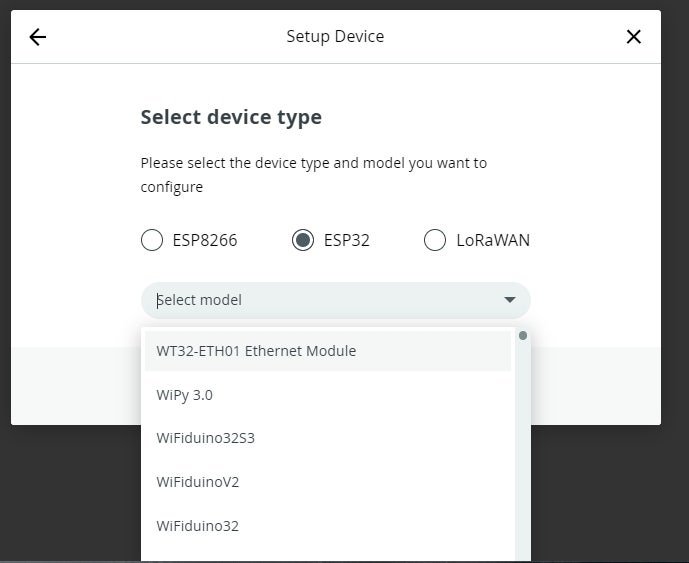
Task: Select the ESP8266 radio button
Action: point(152,240)
